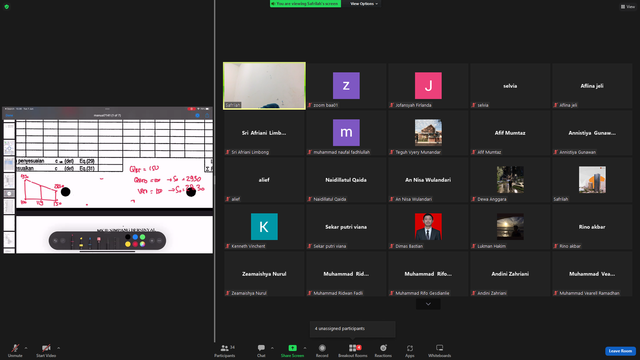Select the Sekar putri viana tile
The width and height of the screenshot is (640, 360).
point(346,227)
